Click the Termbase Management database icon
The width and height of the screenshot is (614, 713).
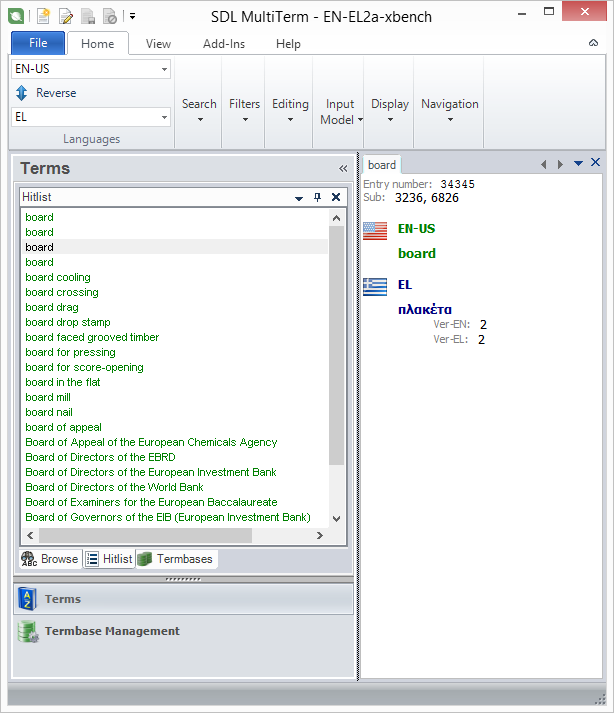point(28,632)
